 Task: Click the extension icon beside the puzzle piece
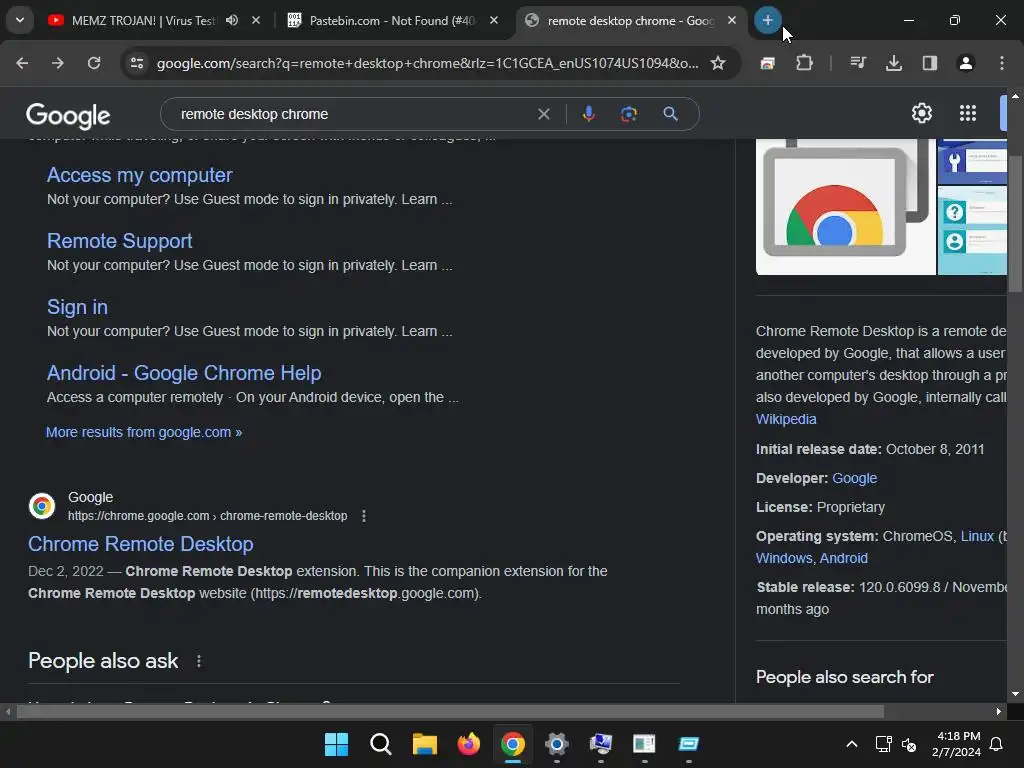point(767,63)
